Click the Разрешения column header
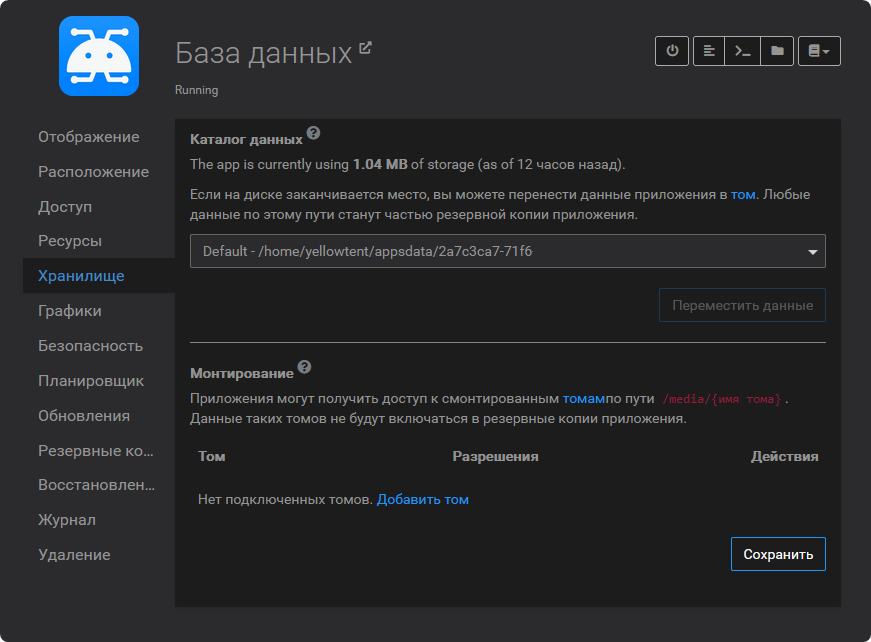The height and width of the screenshot is (642, 871). (x=495, y=456)
